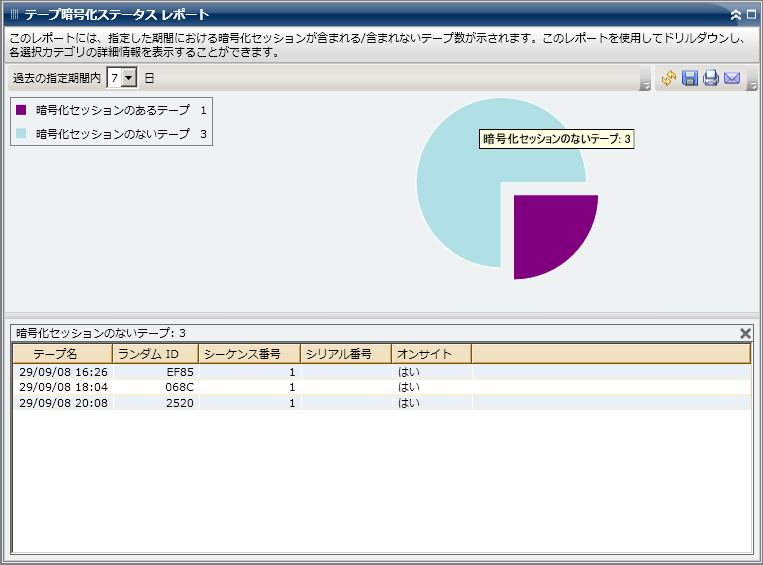Viewport: 763px width, 565px height.
Task: Expand the filter toolbar overflow arrow
Action: (x=645, y=86)
